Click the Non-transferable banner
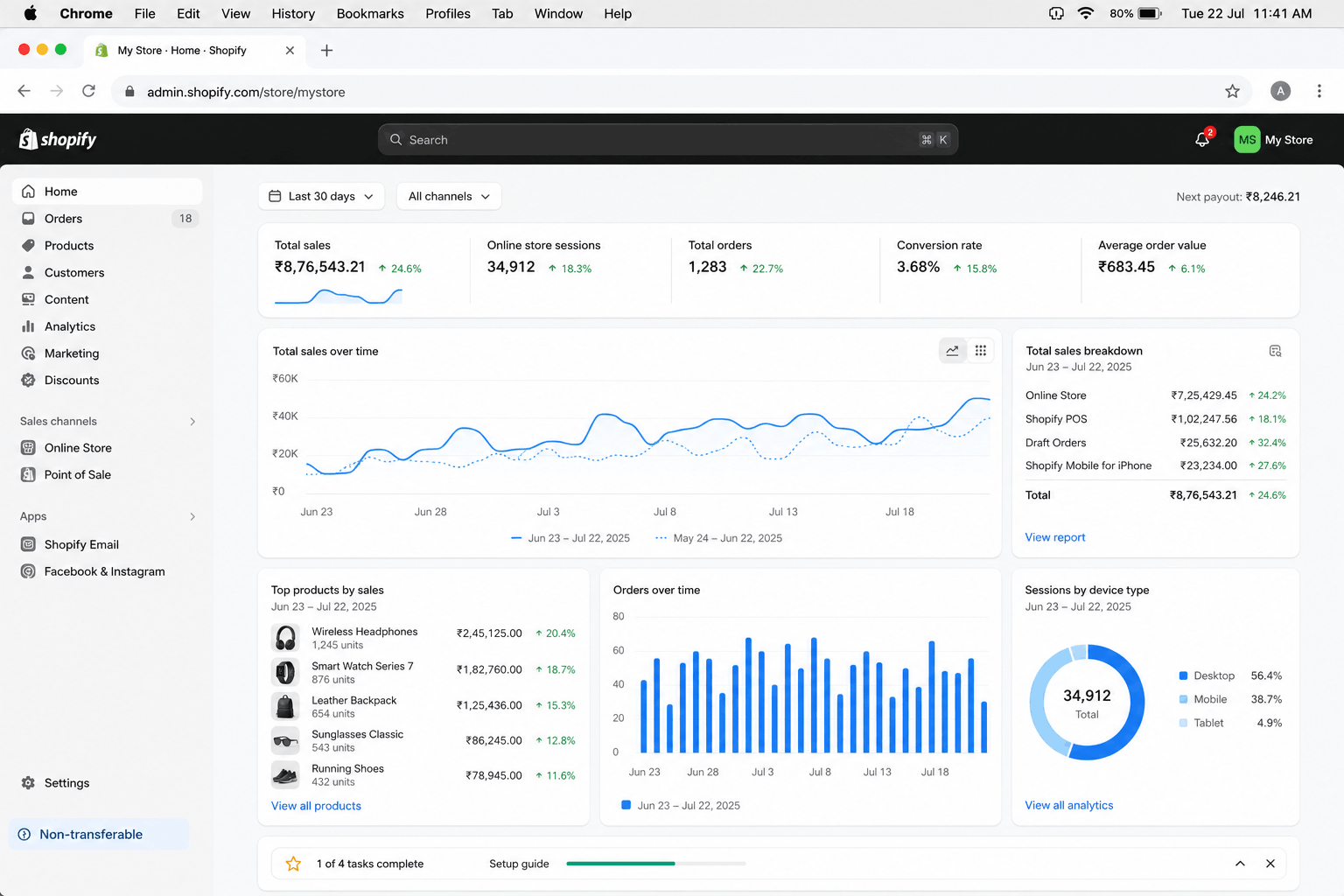 [x=99, y=835]
